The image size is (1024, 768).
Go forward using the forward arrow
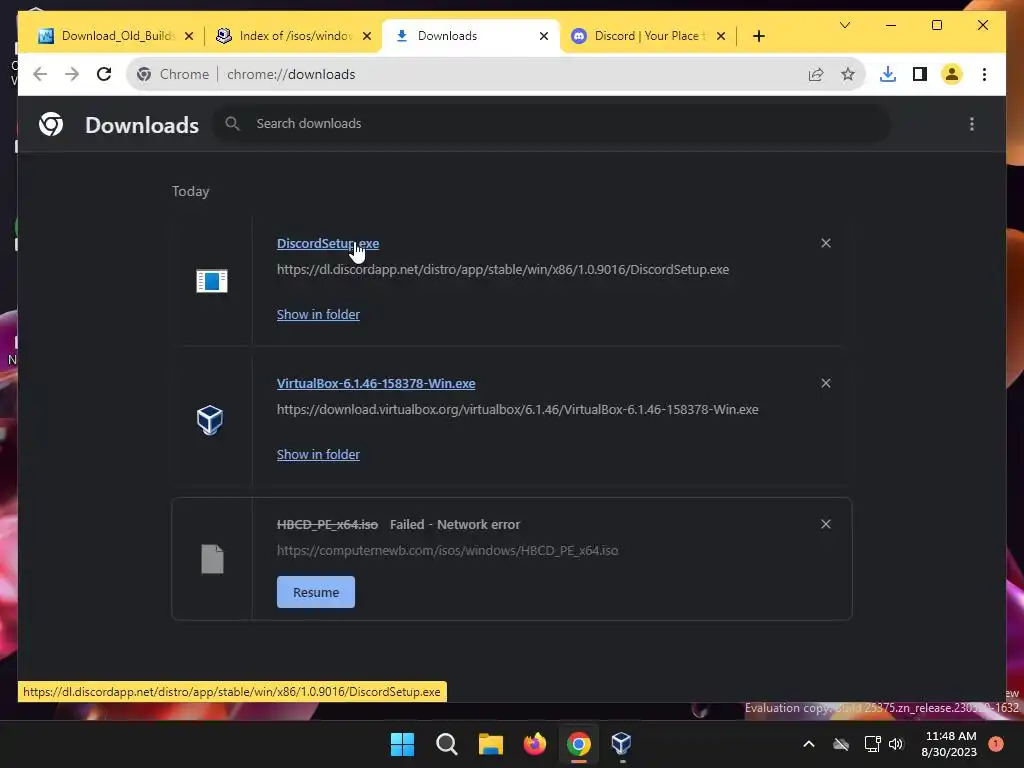72,74
